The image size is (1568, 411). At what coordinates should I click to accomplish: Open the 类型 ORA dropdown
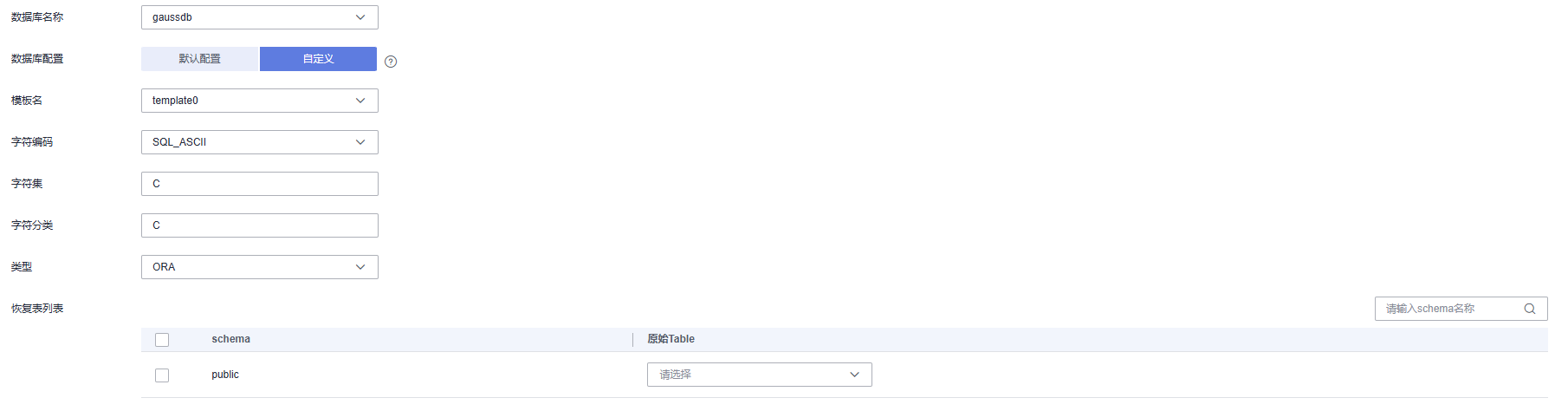260,267
